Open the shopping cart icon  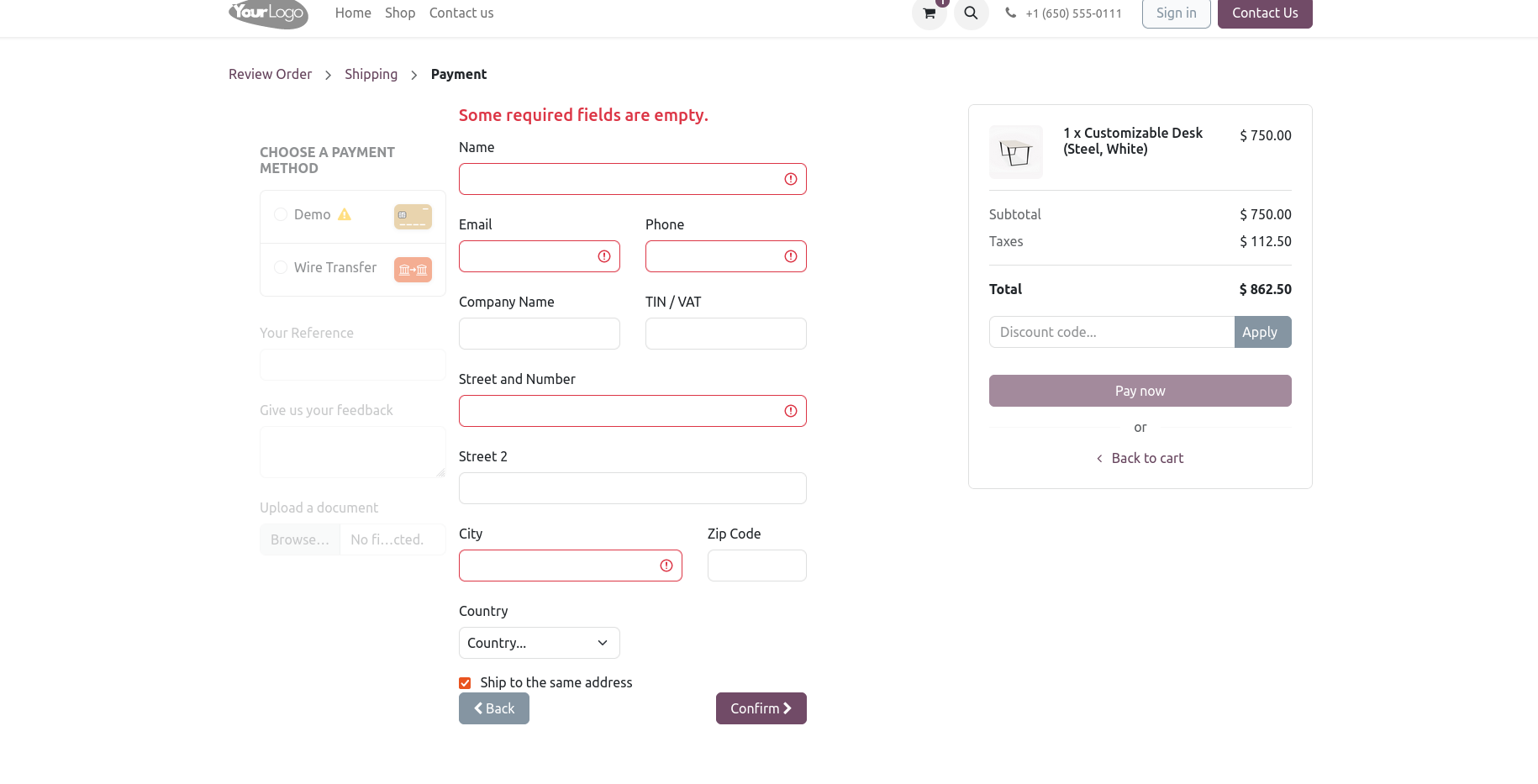pos(929,13)
